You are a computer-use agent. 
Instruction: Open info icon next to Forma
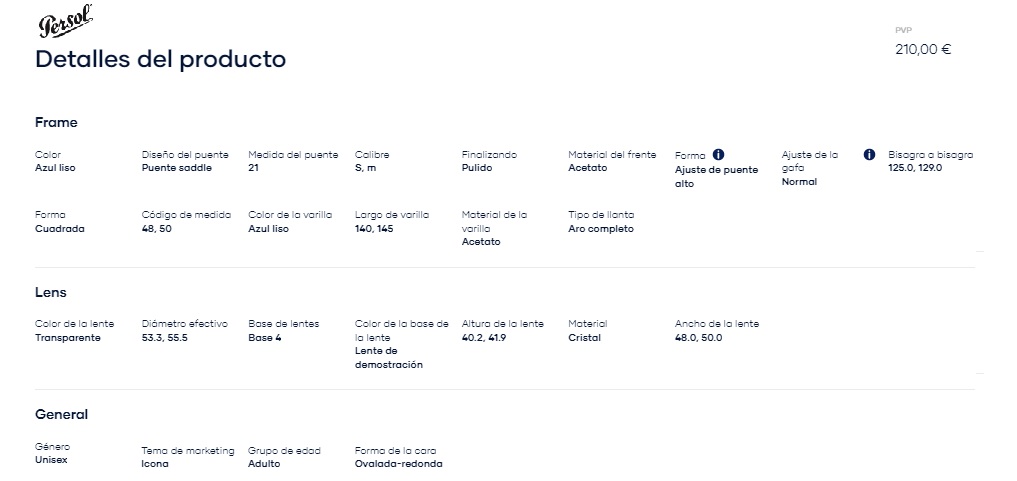[718, 154]
